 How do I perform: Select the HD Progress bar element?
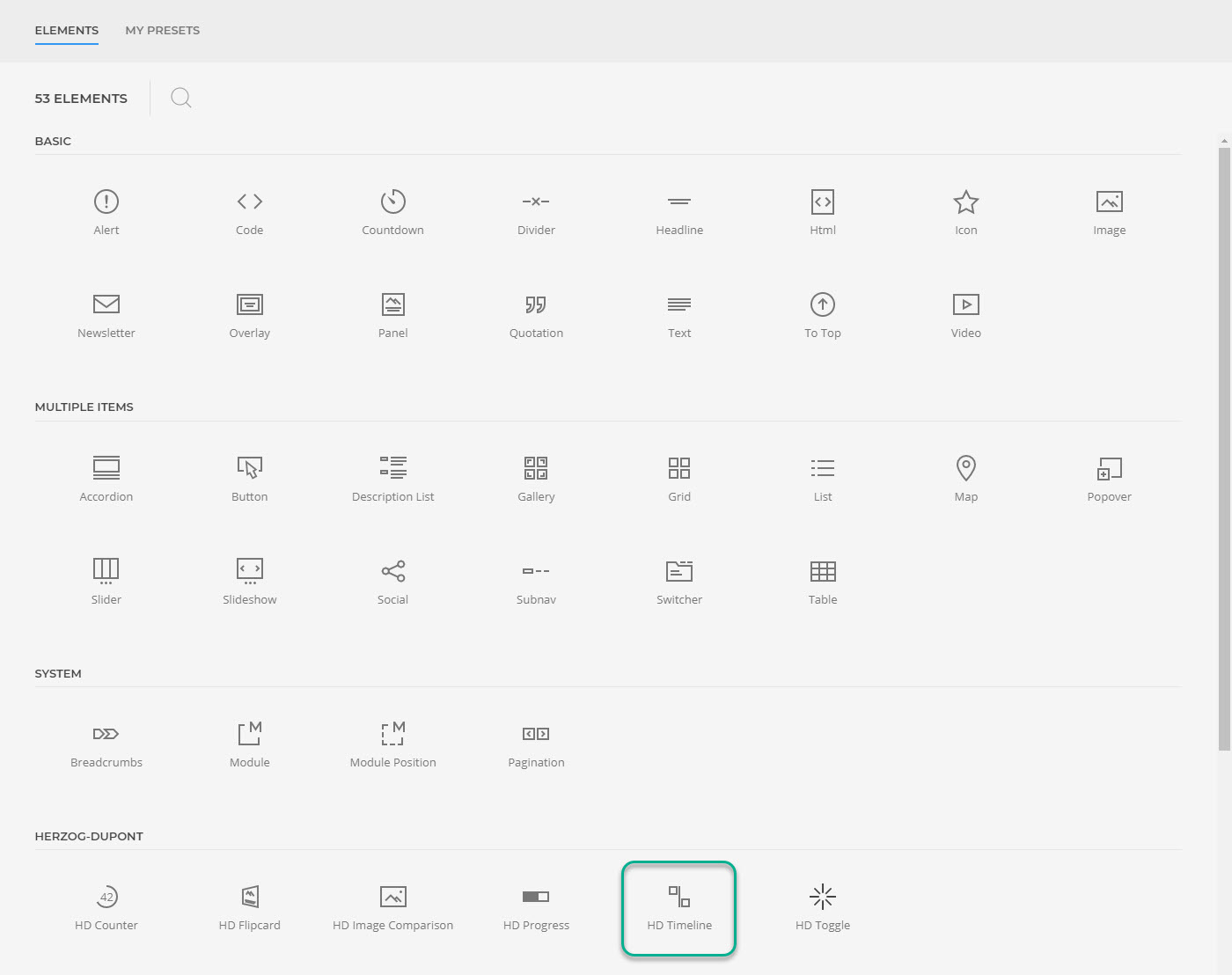(x=536, y=908)
